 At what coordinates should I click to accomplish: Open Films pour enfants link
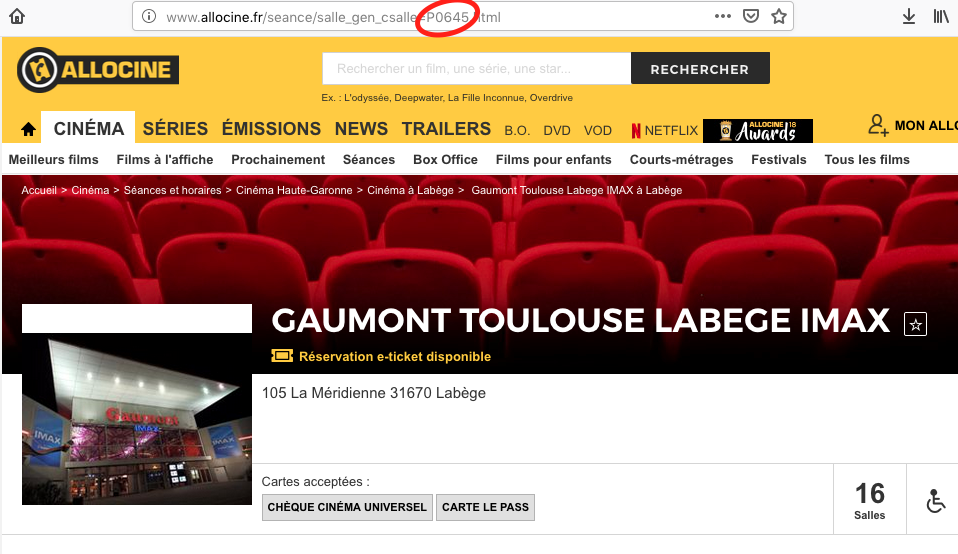554,159
